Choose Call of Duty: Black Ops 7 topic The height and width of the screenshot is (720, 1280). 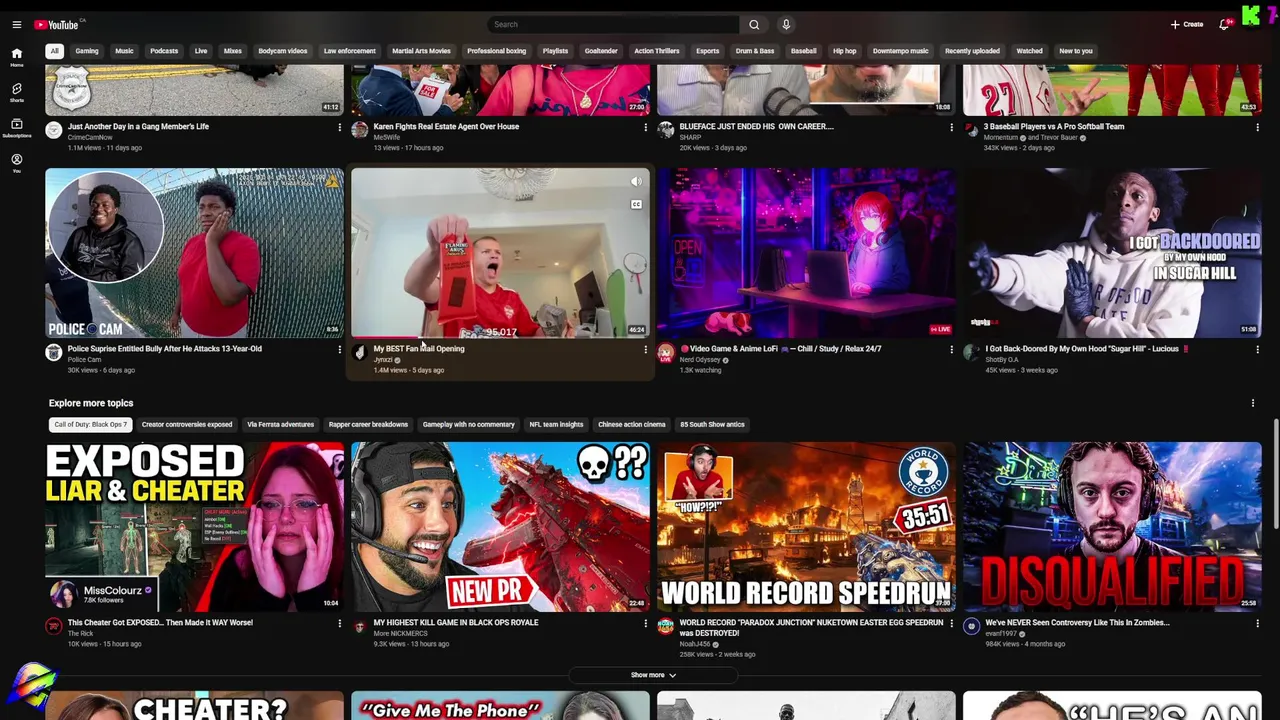(90, 425)
